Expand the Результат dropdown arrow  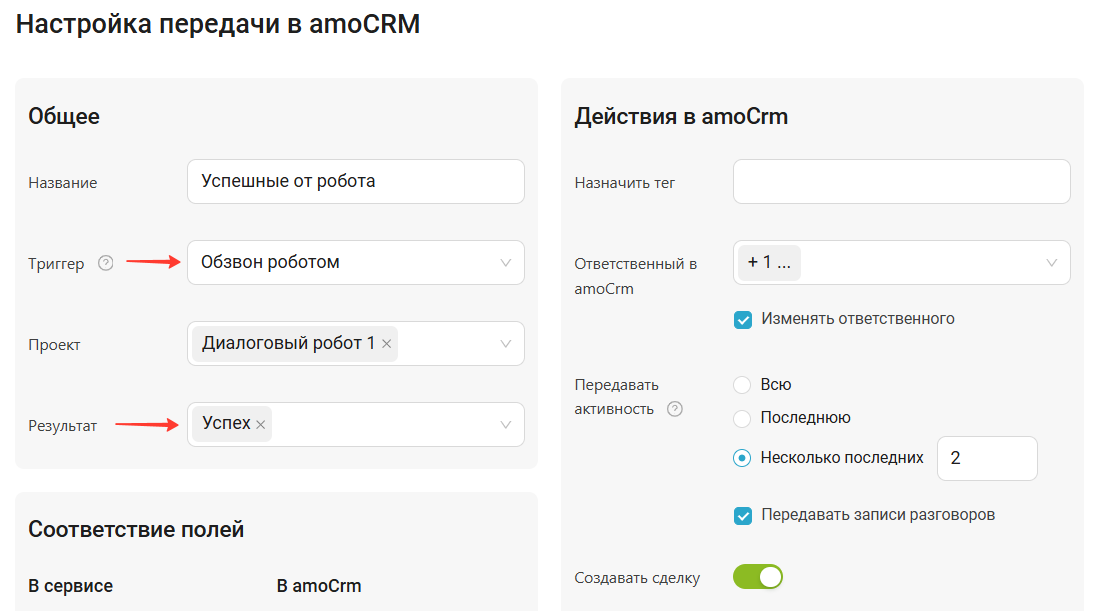(x=505, y=425)
